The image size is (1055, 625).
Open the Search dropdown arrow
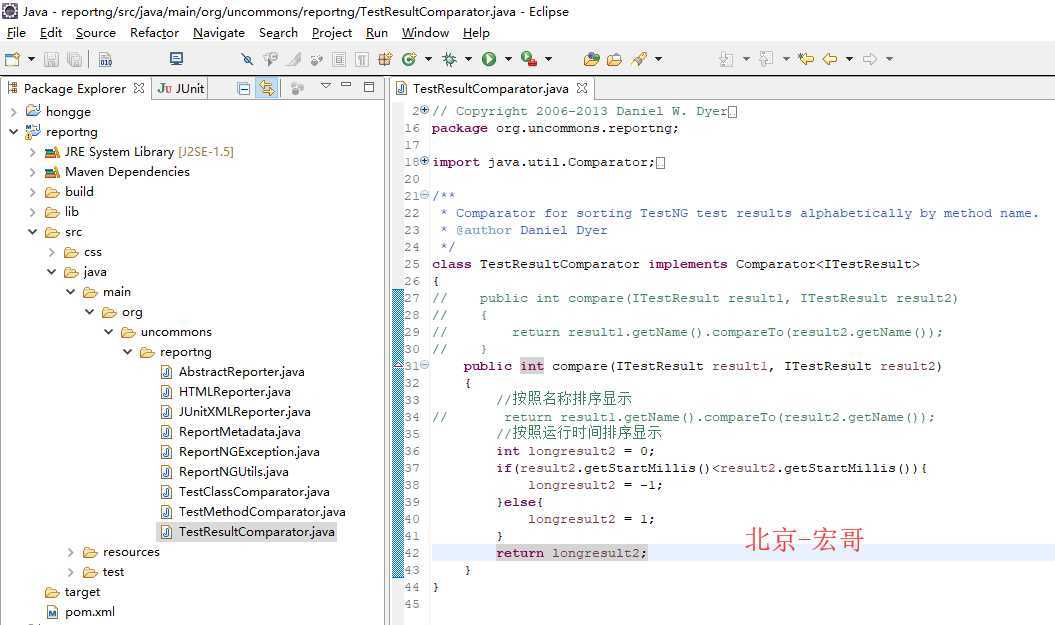point(658,59)
